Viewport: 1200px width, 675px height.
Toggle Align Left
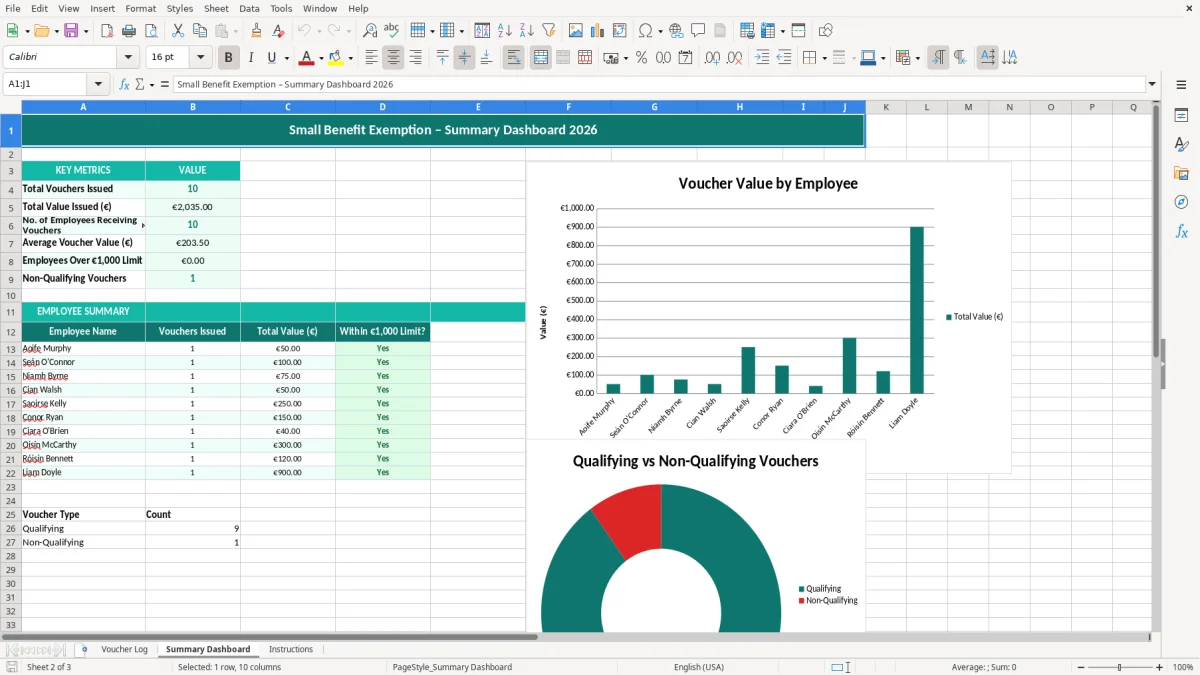coord(372,58)
